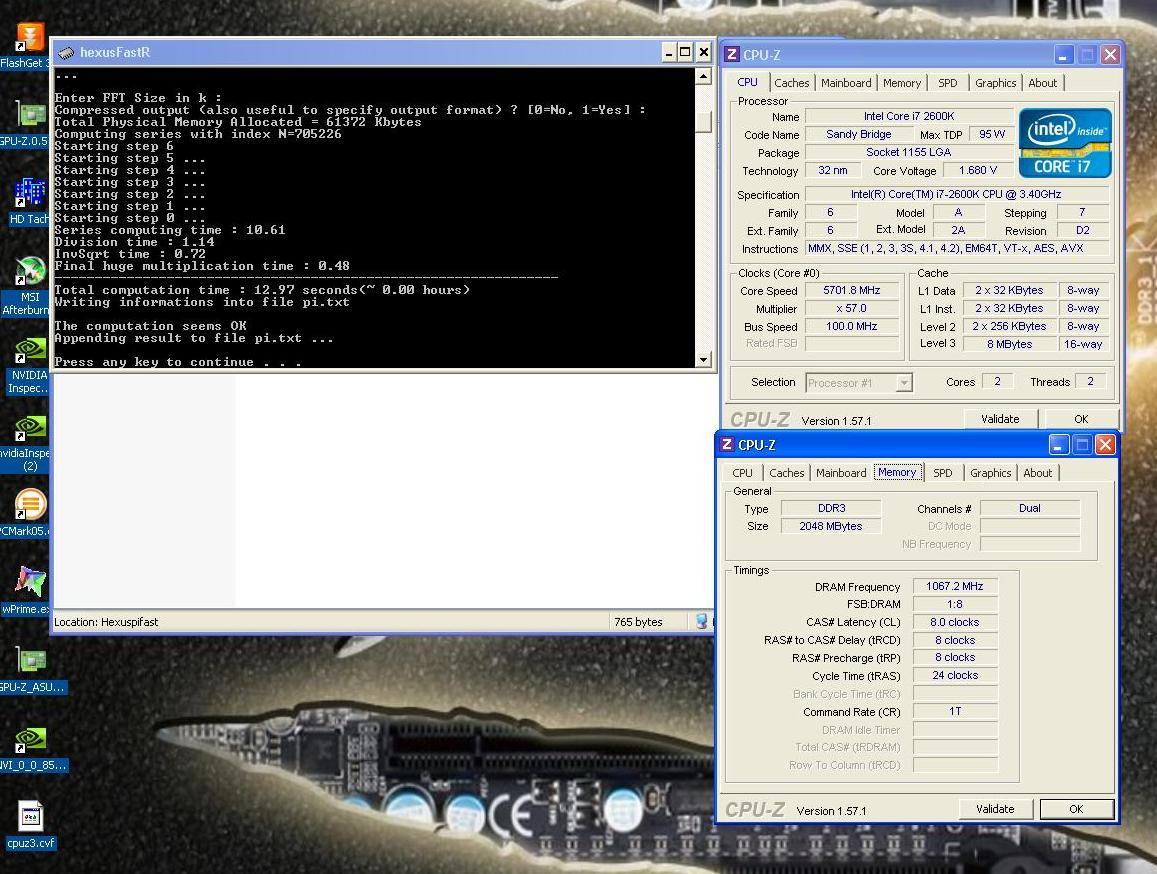Click the FSB:DRAM 1:8 value

(955, 604)
